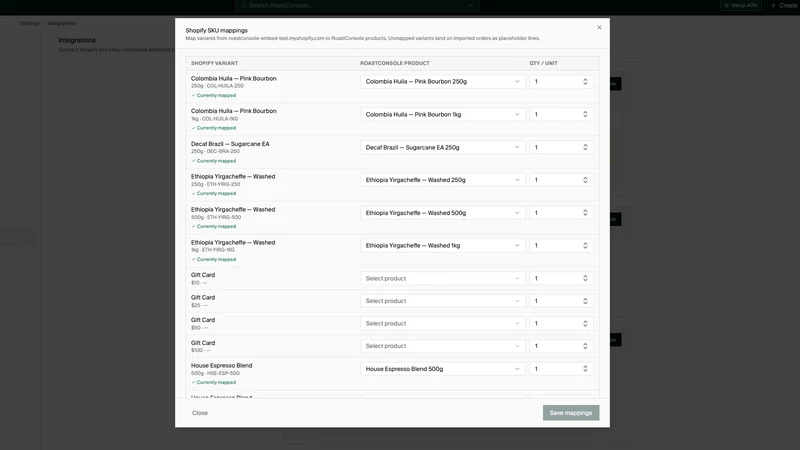The image size is (800, 450).
Task: Open product dropdown showing Colombia Huila Pink Bourbon 1kg
Action: coord(442,114)
